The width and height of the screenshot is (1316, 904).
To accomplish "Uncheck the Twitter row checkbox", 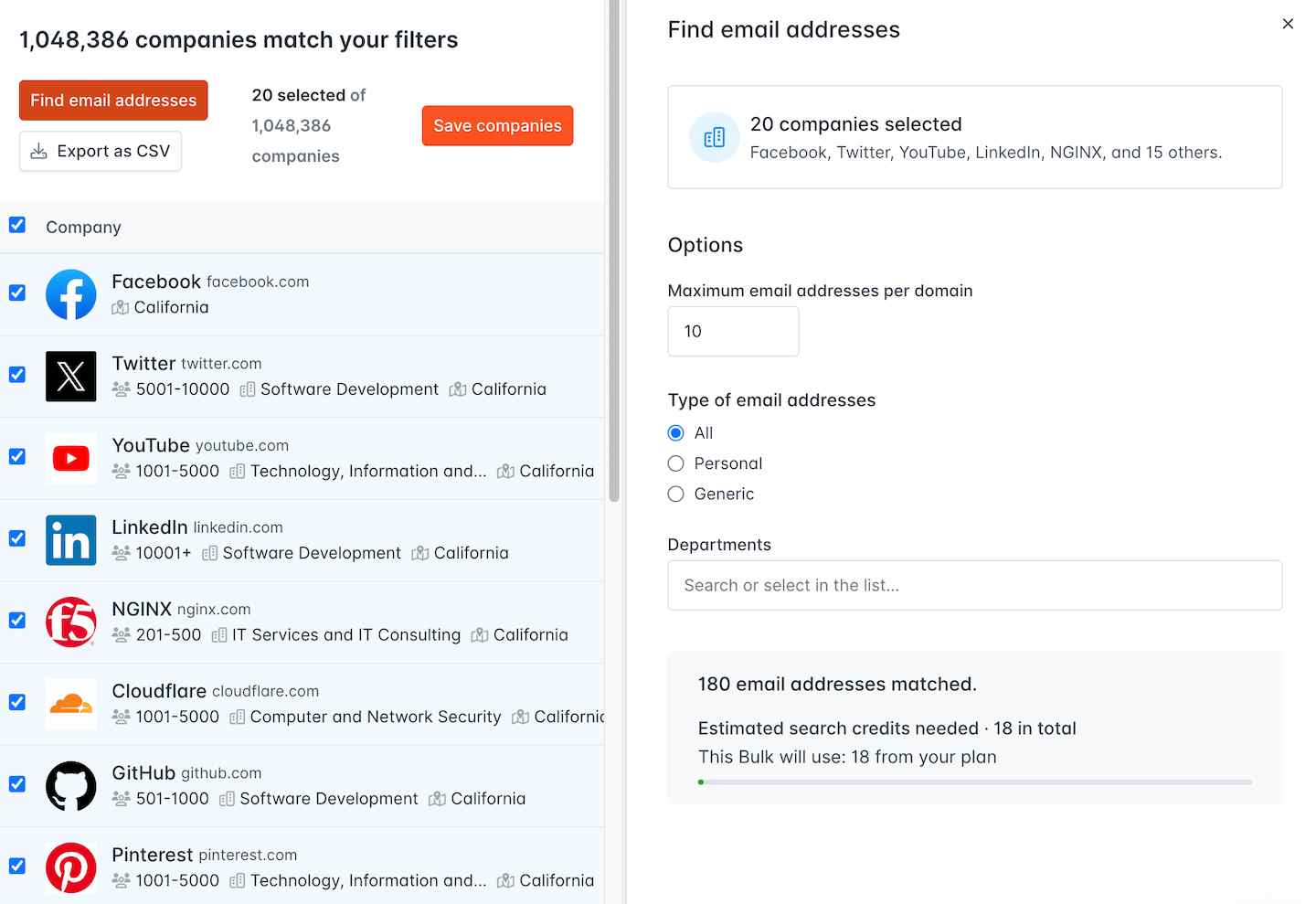I will coord(17,375).
